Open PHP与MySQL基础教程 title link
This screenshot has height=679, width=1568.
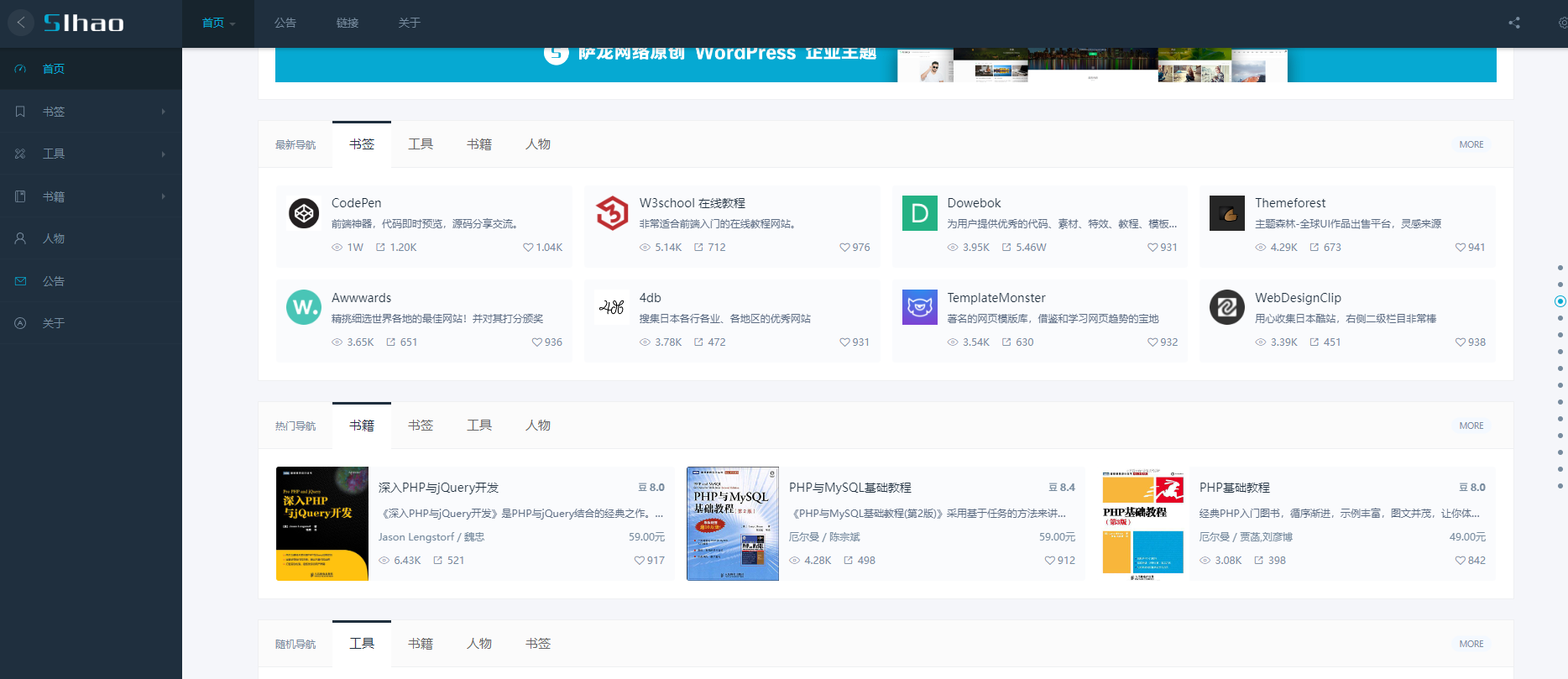849,488
